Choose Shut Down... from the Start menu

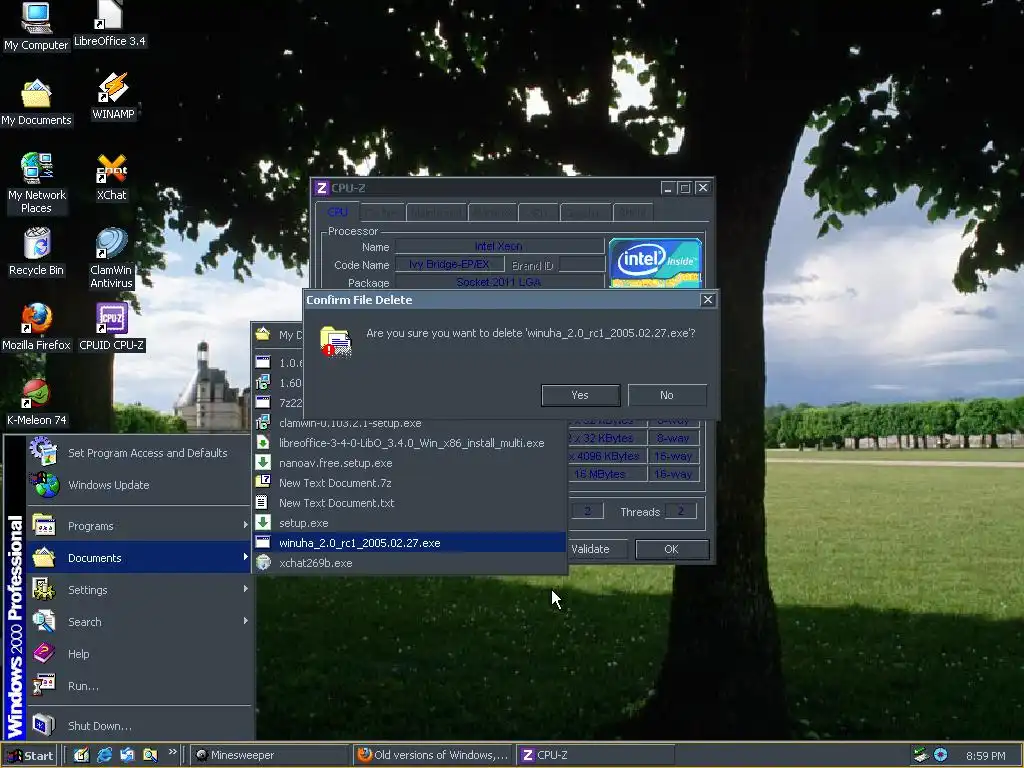(x=138, y=726)
